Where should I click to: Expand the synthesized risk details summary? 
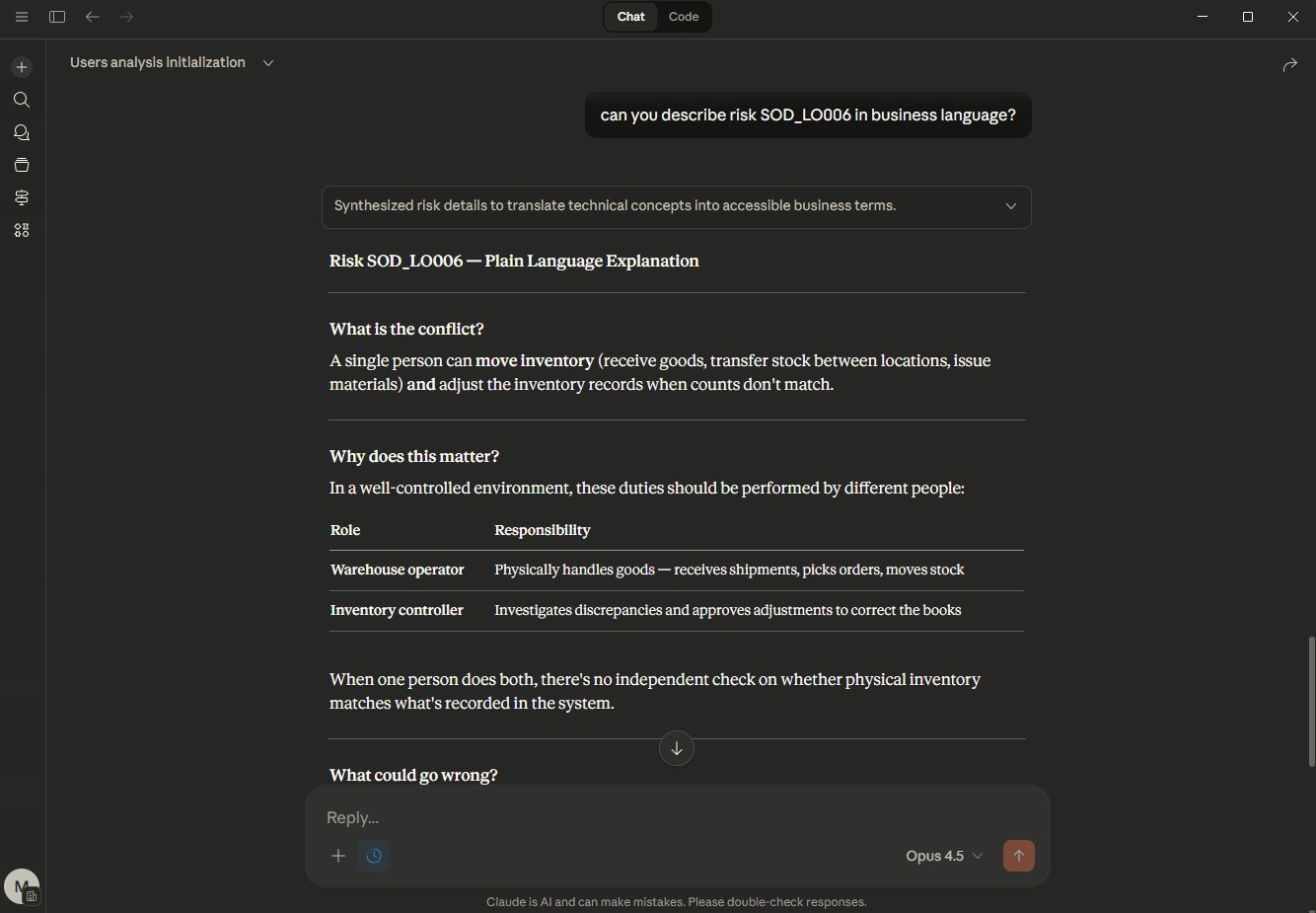(1010, 206)
